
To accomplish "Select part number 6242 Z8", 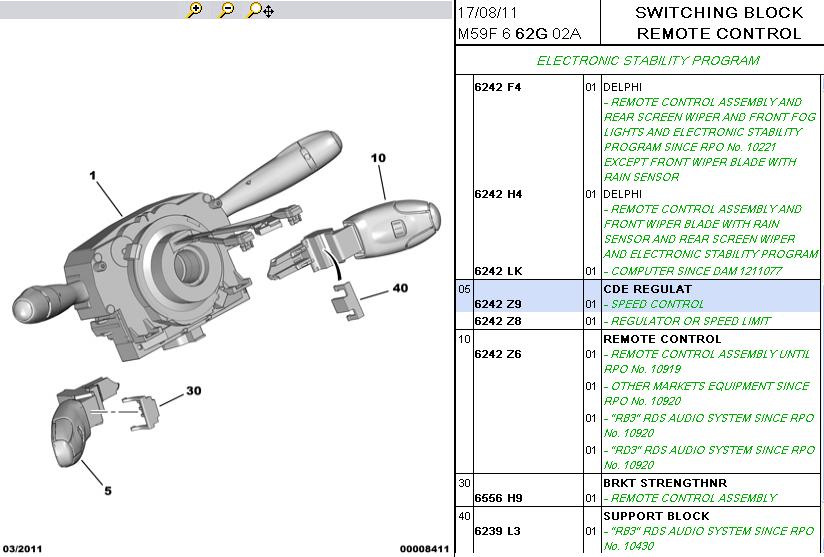I will click(498, 321).
